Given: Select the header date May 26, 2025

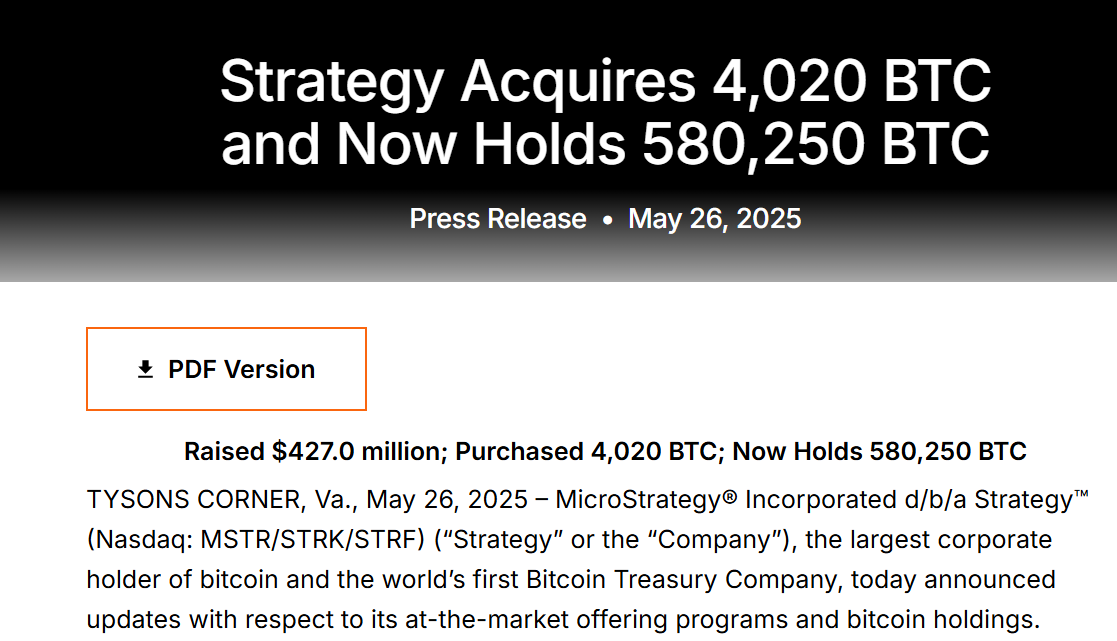Looking at the screenshot, I should point(715,219).
